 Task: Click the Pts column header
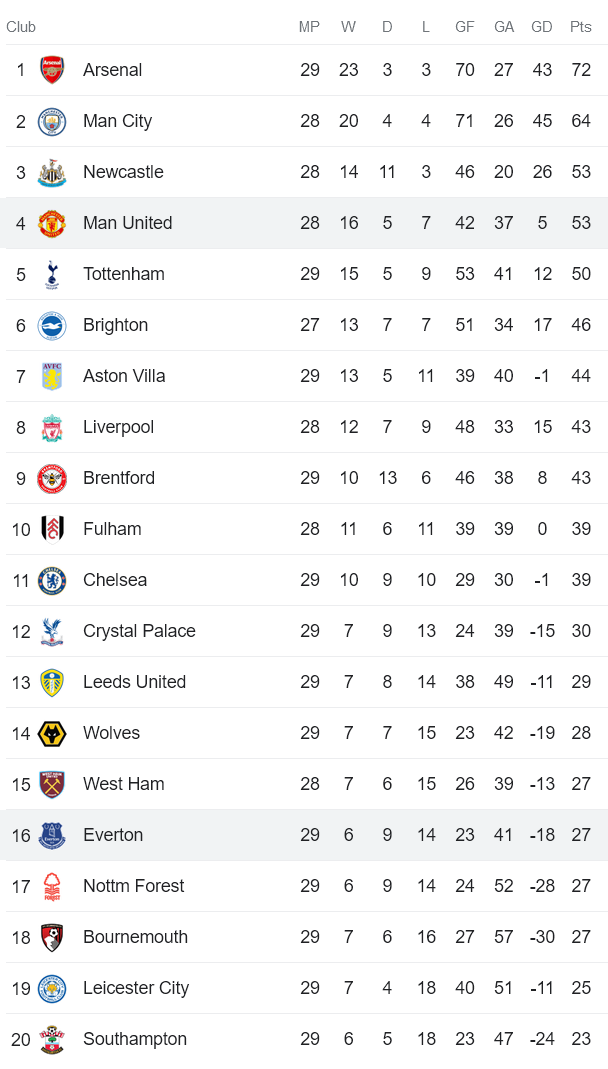coord(581,27)
